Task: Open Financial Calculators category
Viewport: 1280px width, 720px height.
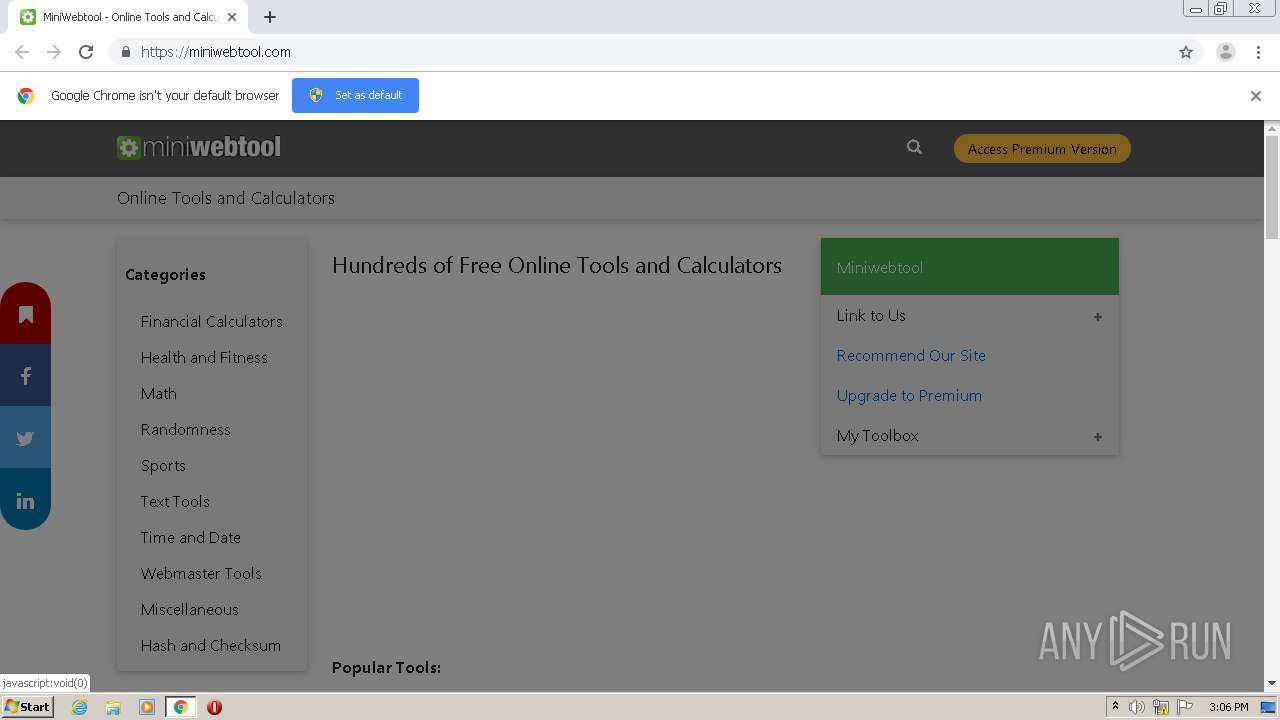Action: click(211, 322)
